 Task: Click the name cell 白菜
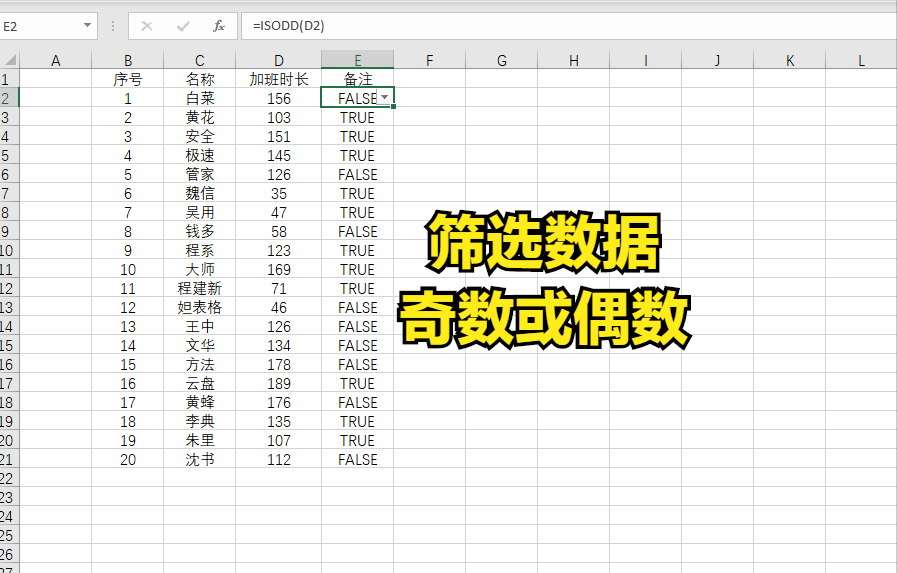coord(200,98)
